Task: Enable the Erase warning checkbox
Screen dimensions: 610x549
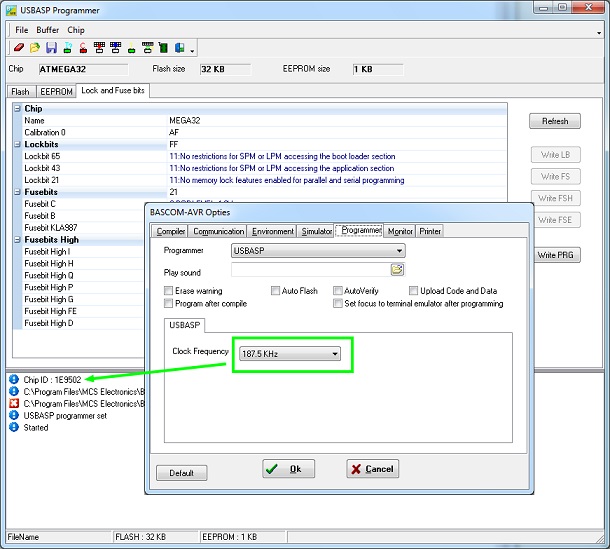Action: coord(168,291)
